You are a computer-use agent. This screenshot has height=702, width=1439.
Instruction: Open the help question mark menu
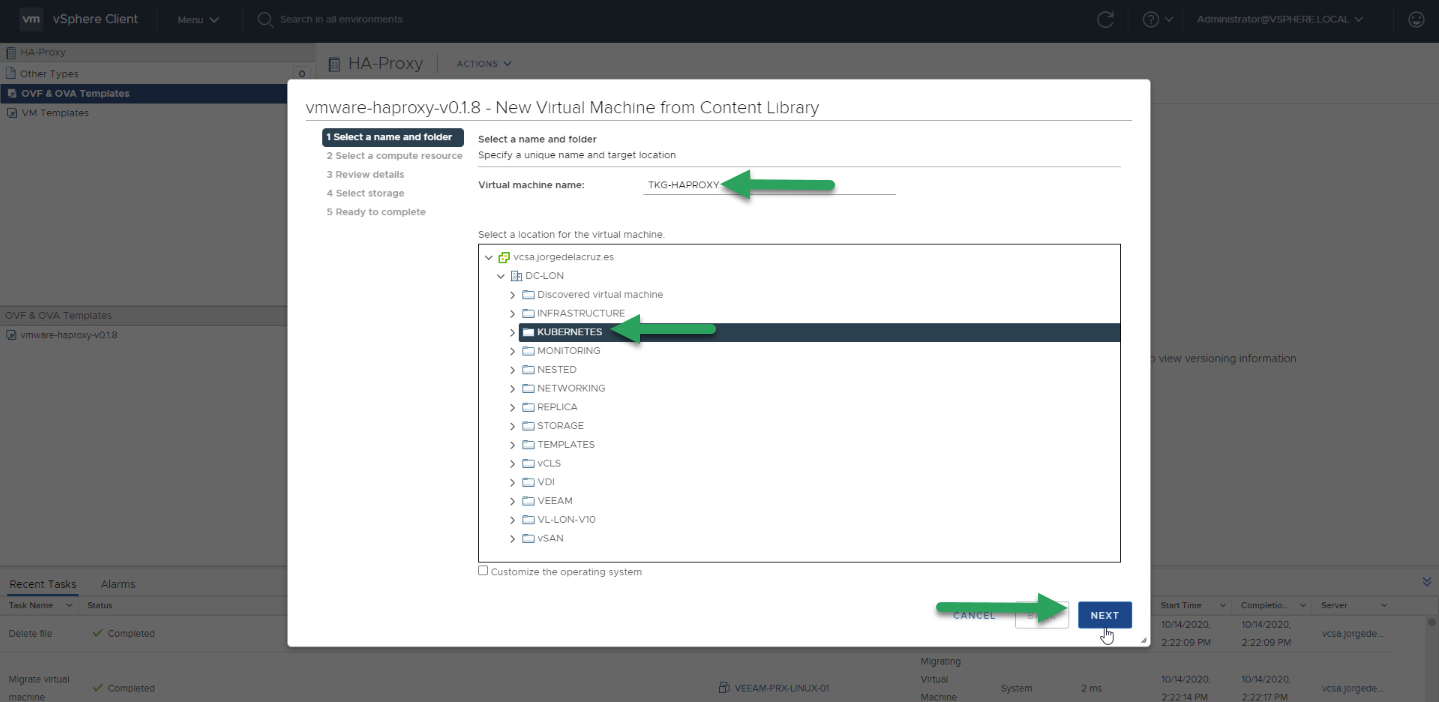pyautogui.click(x=1157, y=19)
